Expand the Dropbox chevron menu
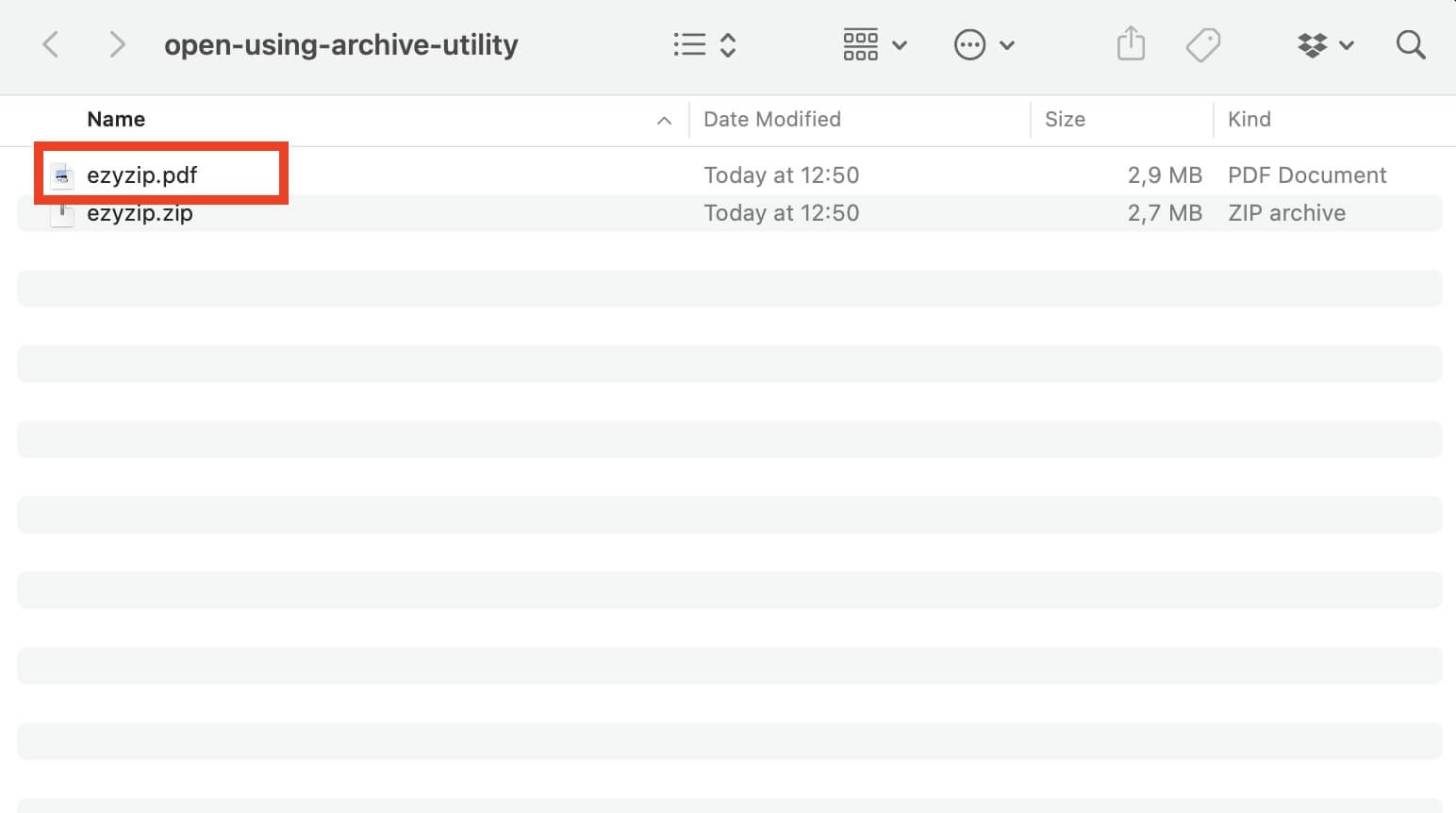The image size is (1456, 813). 1348,45
